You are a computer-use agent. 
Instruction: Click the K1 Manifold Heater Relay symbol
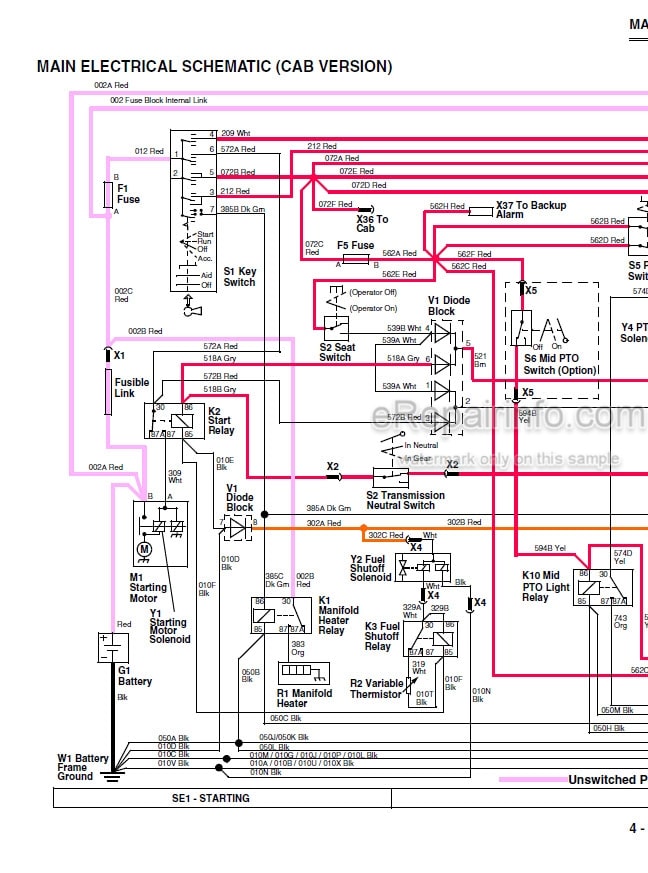pos(281,615)
